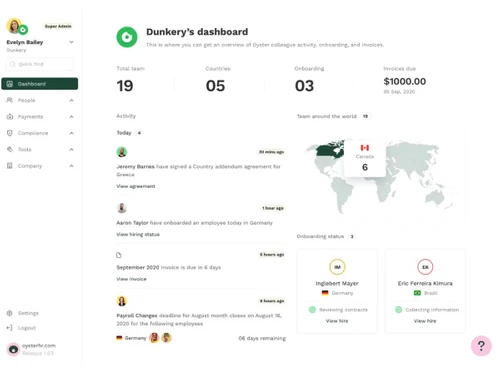Image resolution: width=500 pixels, height=375 pixels.
Task: Click the Collecting information status indicator
Action: (398, 310)
